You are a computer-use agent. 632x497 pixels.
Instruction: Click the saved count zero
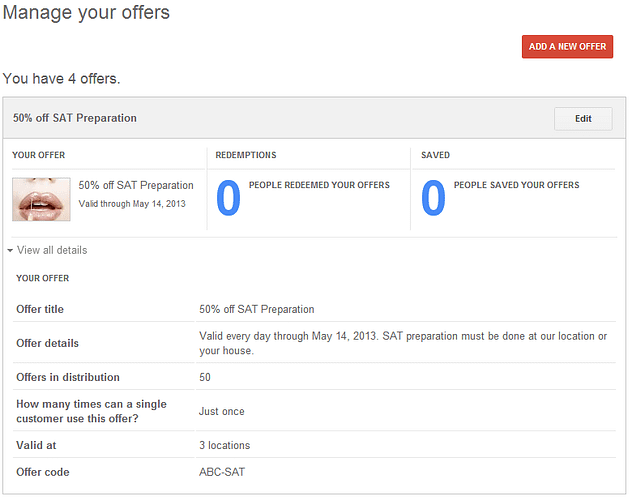coord(433,198)
